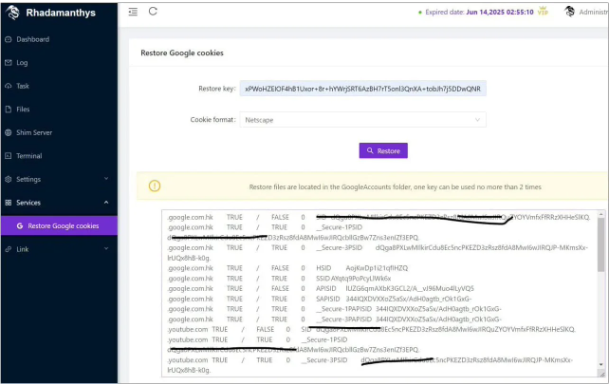Image resolution: width=612 pixels, height=384 pixels.
Task: Click the Services grid icon
Action: pos(8,203)
